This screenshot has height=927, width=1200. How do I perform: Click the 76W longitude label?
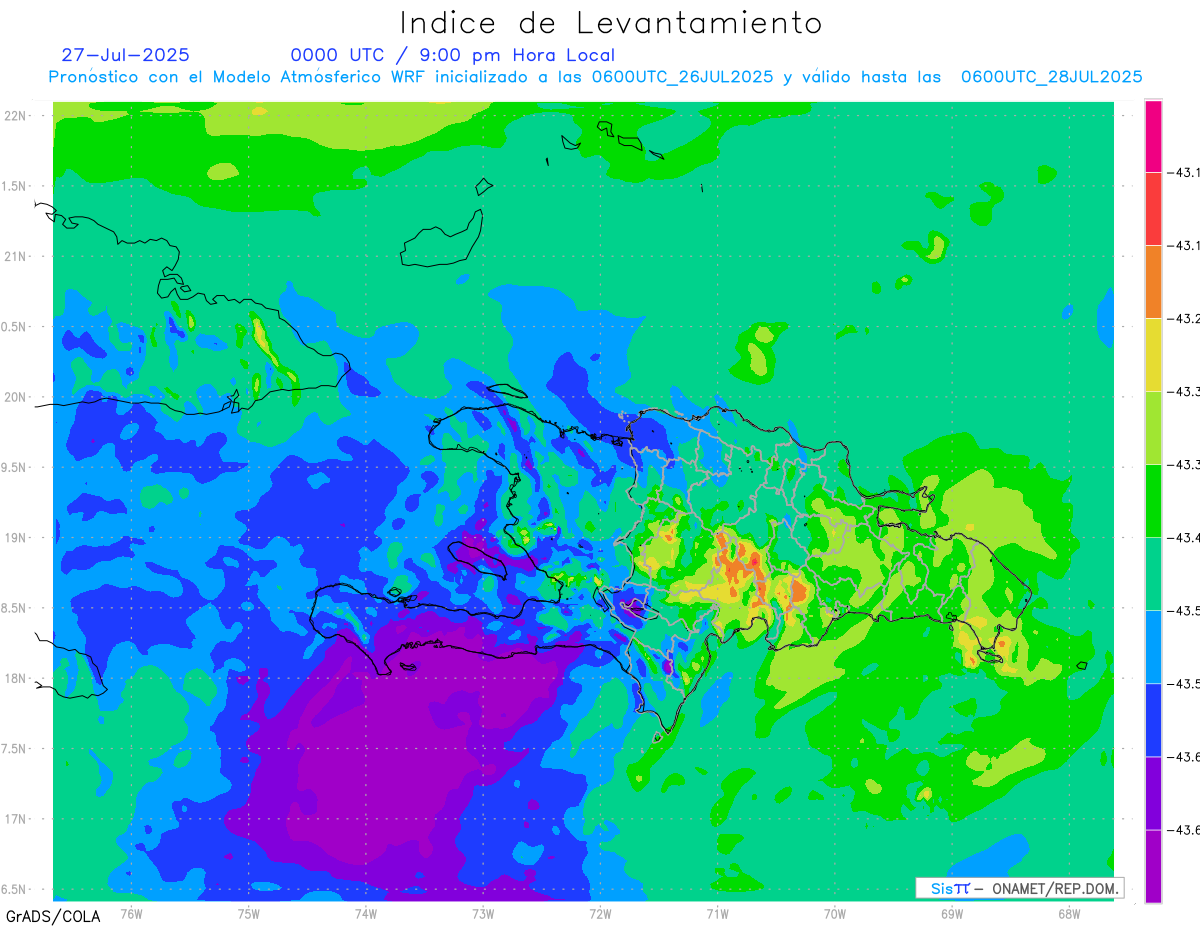pyautogui.click(x=131, y=913)
